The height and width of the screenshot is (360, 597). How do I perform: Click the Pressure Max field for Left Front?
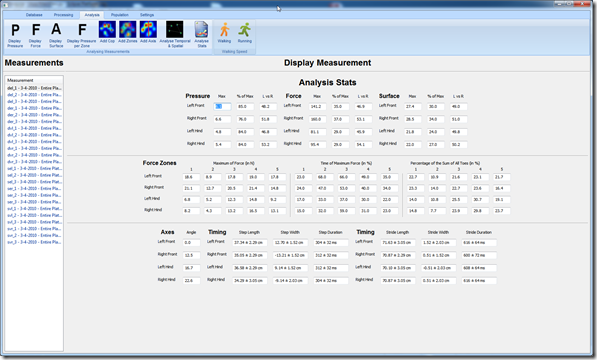(222, 107)
